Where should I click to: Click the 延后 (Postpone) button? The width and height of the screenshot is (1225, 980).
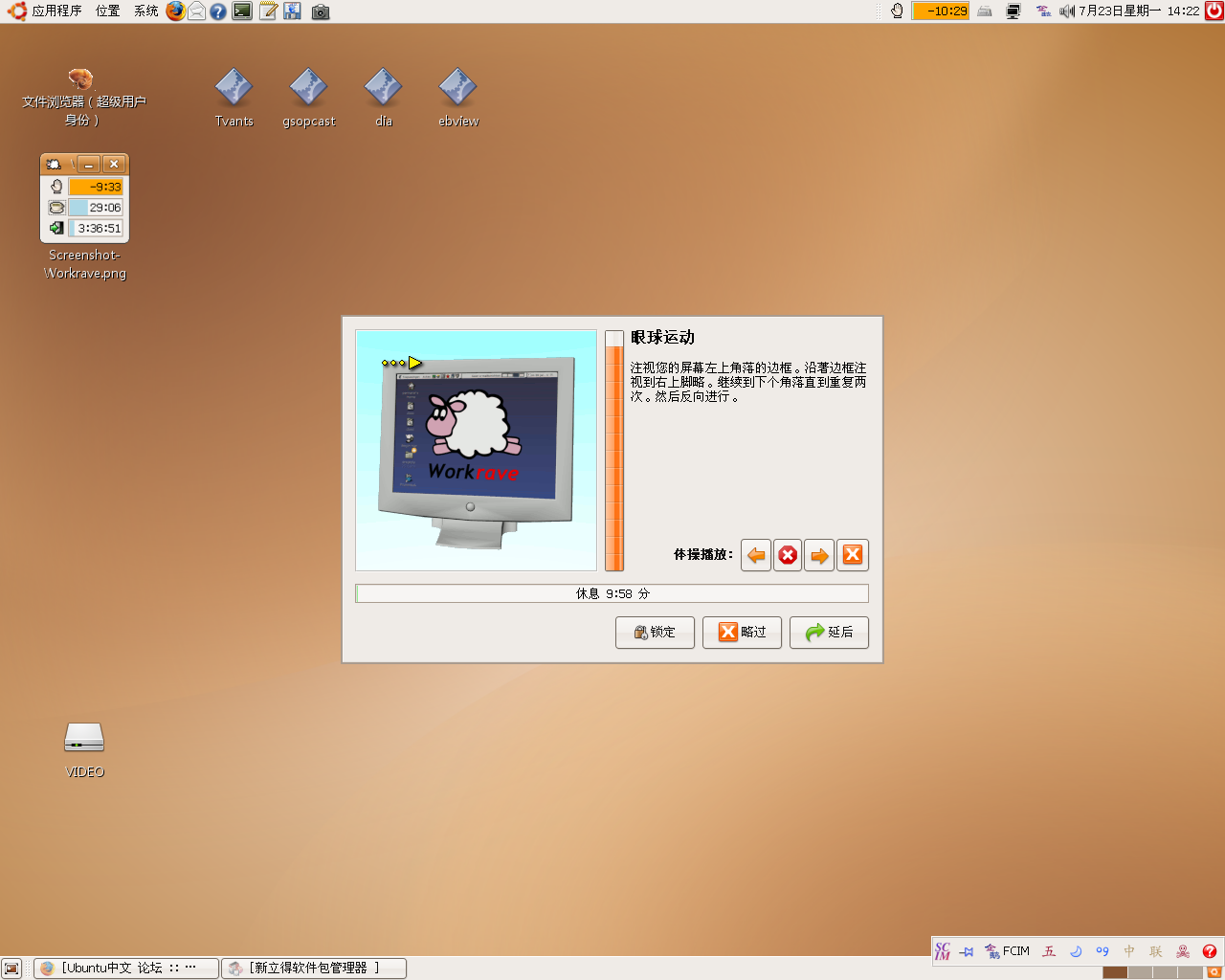click(x=829, y=633)
